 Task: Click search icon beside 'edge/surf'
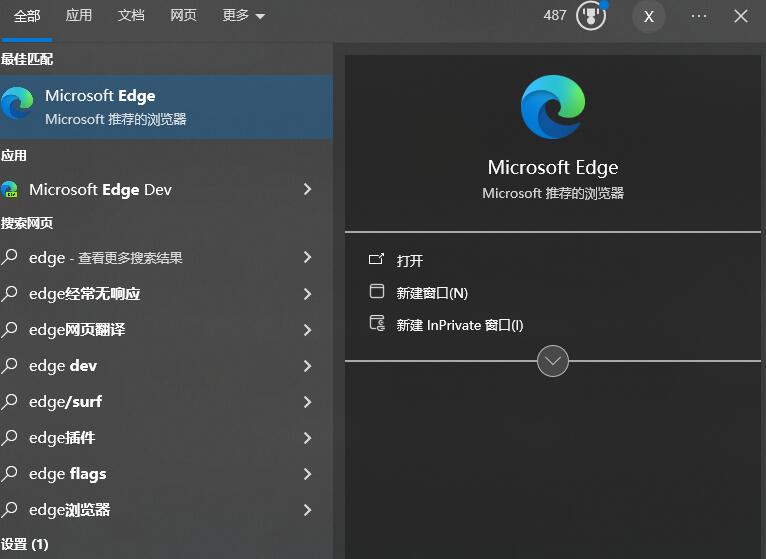click(x=9, y=402)
